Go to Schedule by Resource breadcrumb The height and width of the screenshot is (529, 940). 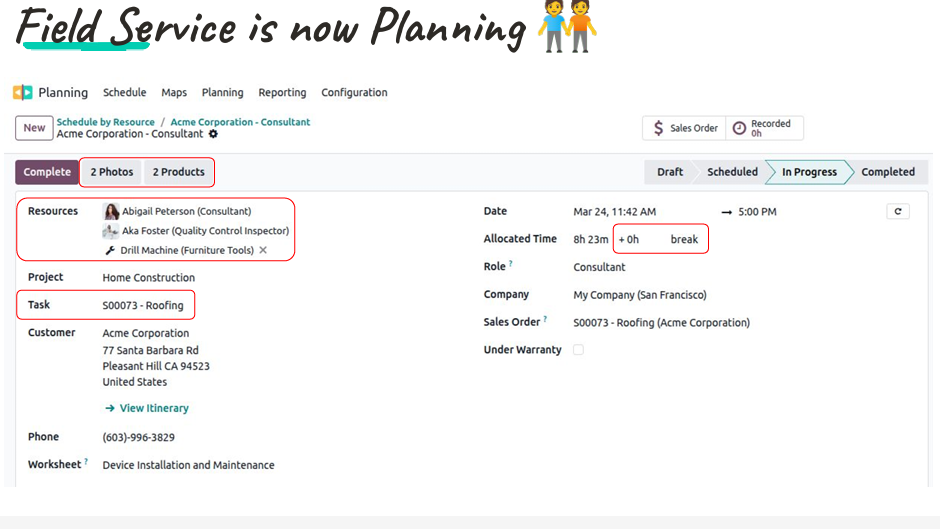point(106,122)
